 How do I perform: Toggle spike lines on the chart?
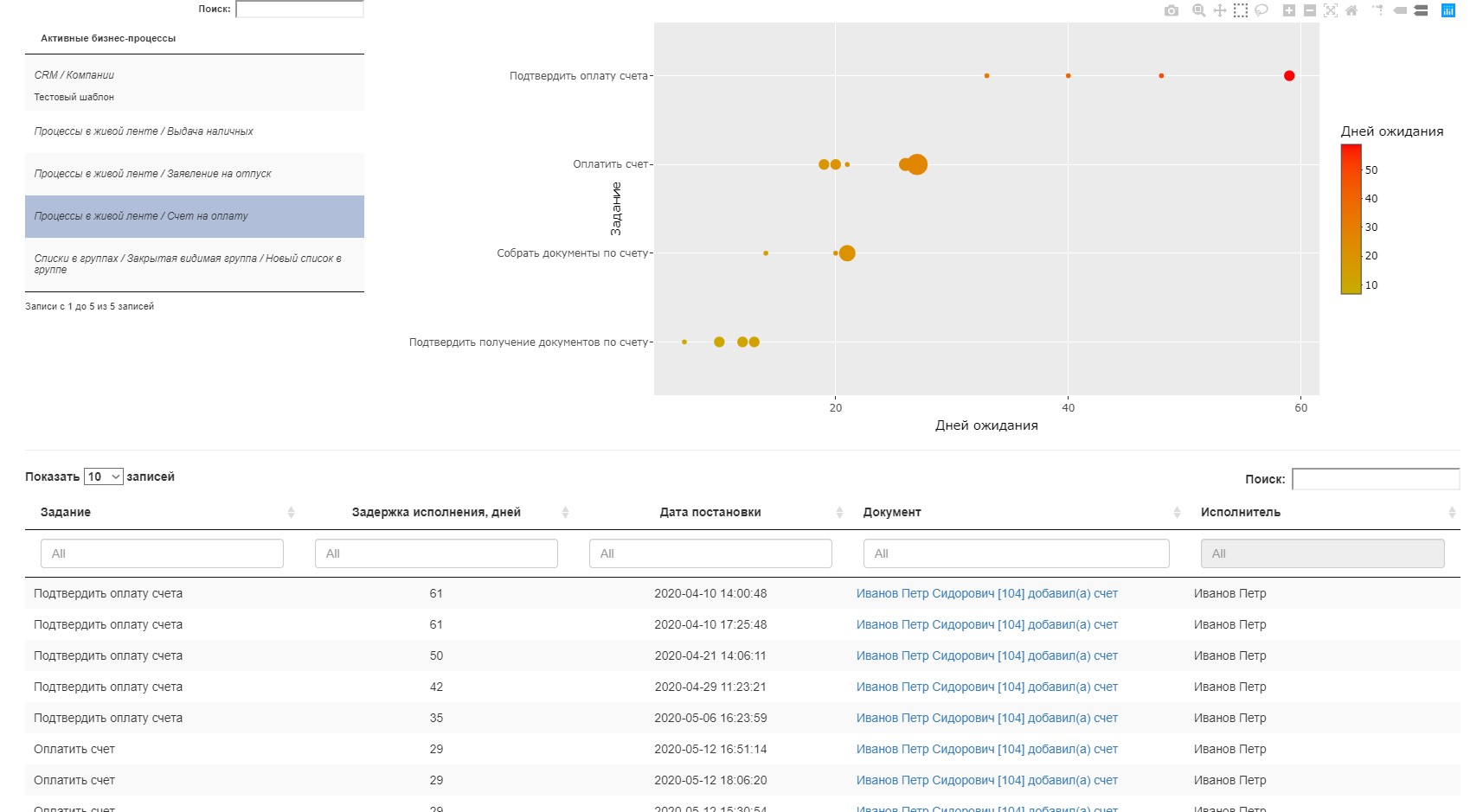(x=1377, y=10)
